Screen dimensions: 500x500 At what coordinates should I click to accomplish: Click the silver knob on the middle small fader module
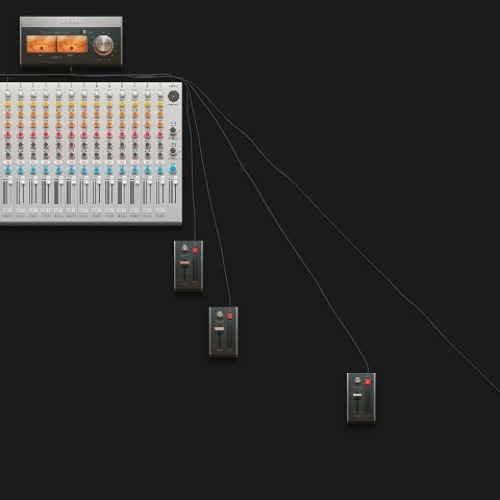220,314
